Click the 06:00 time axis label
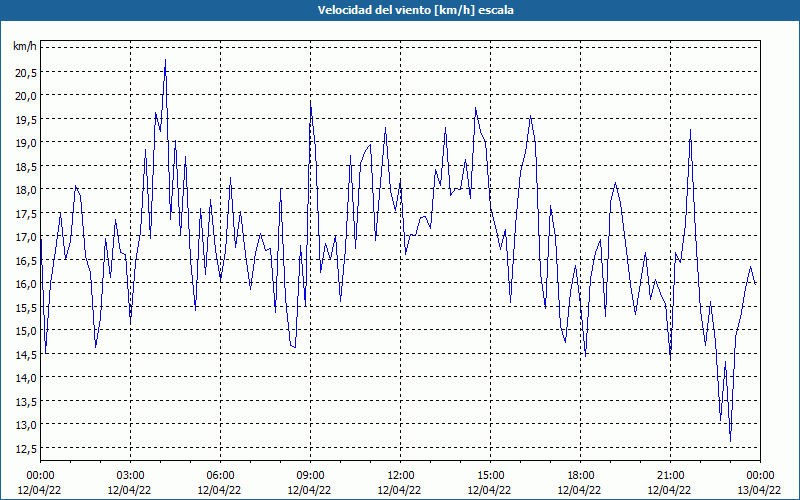Image resolution: width=800 pixels, height=500 pixels. [x=220, y=476]
